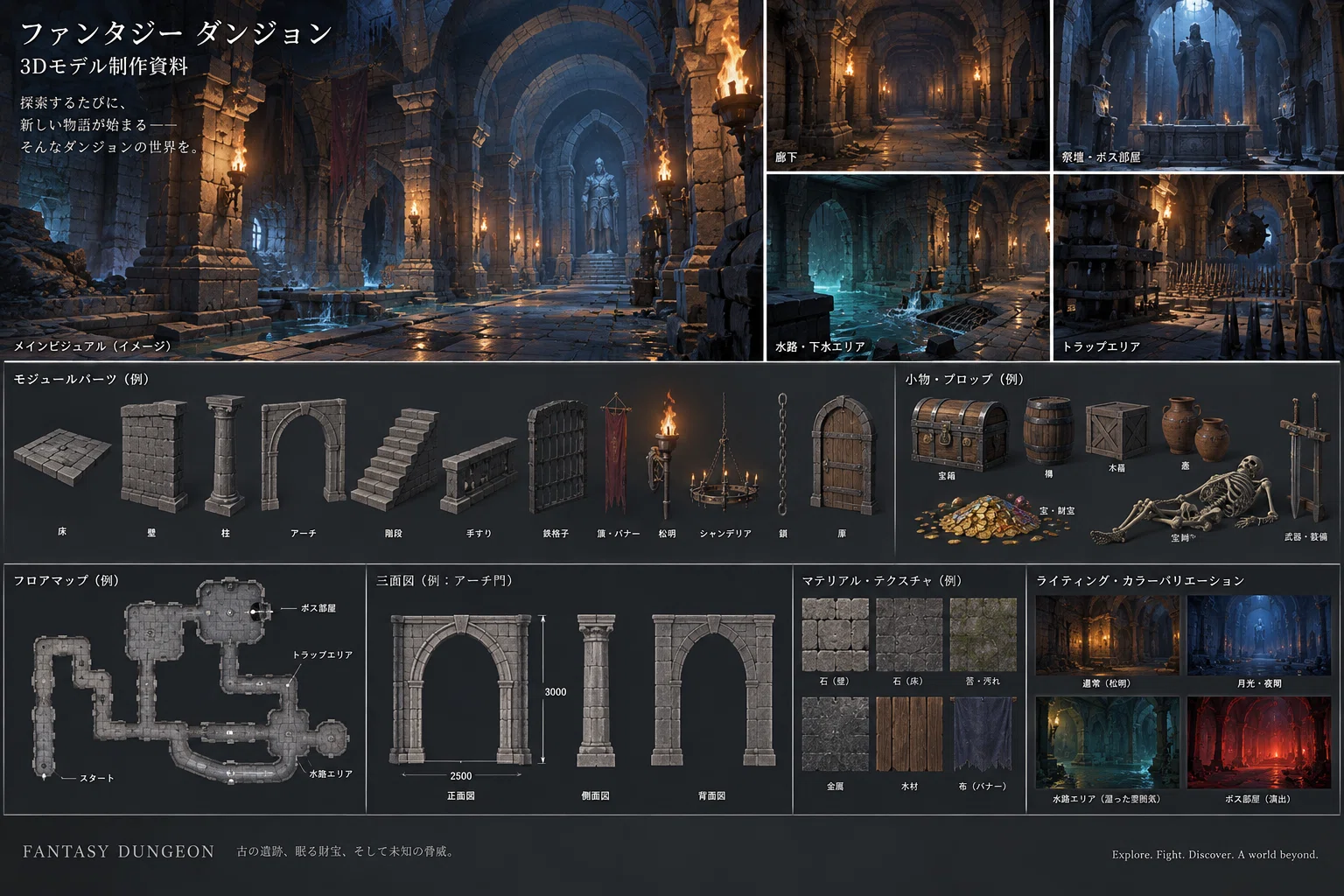Select the clay jars prop
The height and width of the screenshot is (896, 1344).
coord(1195,428)
